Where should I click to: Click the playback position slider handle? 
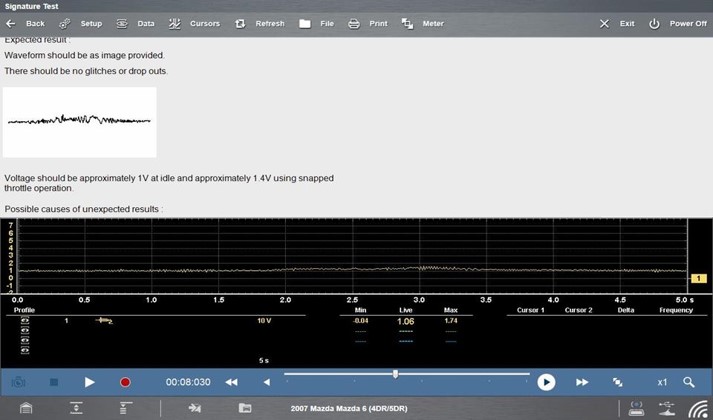395,374
